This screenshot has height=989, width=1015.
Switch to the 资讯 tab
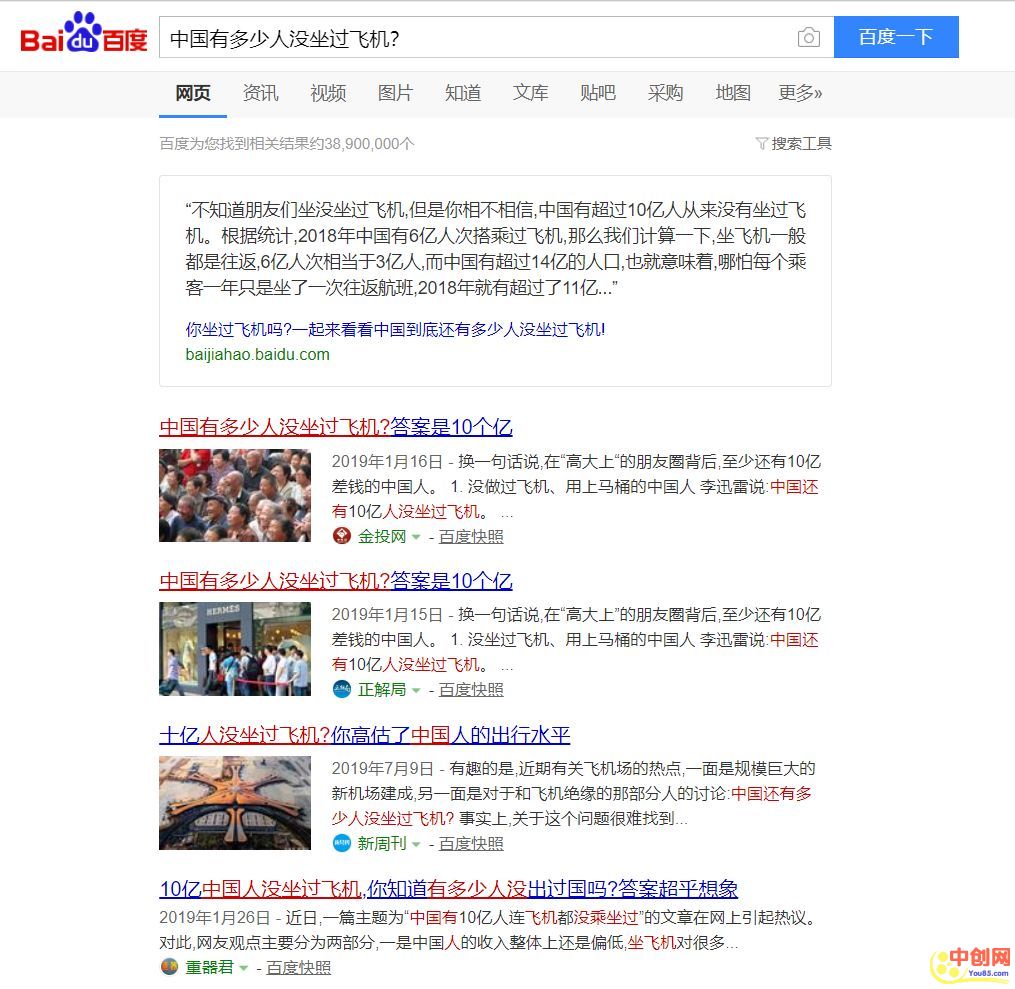pos(260,93)
